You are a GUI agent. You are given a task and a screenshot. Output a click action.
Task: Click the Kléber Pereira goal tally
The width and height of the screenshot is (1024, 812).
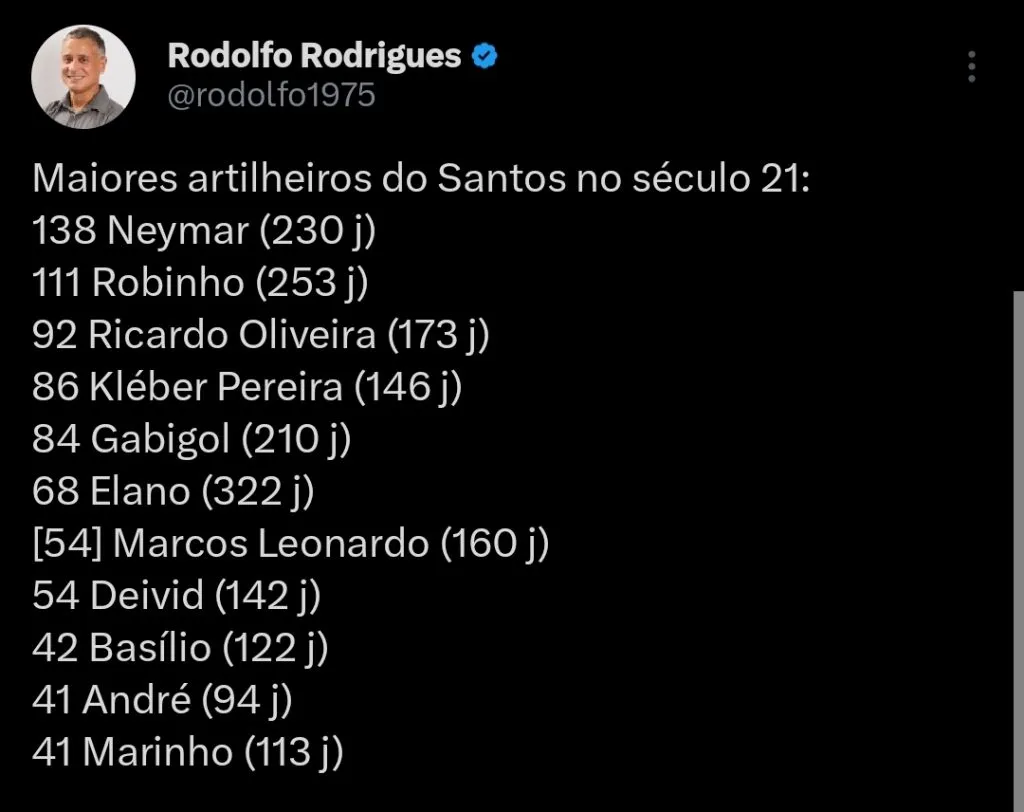pos(247,387)
